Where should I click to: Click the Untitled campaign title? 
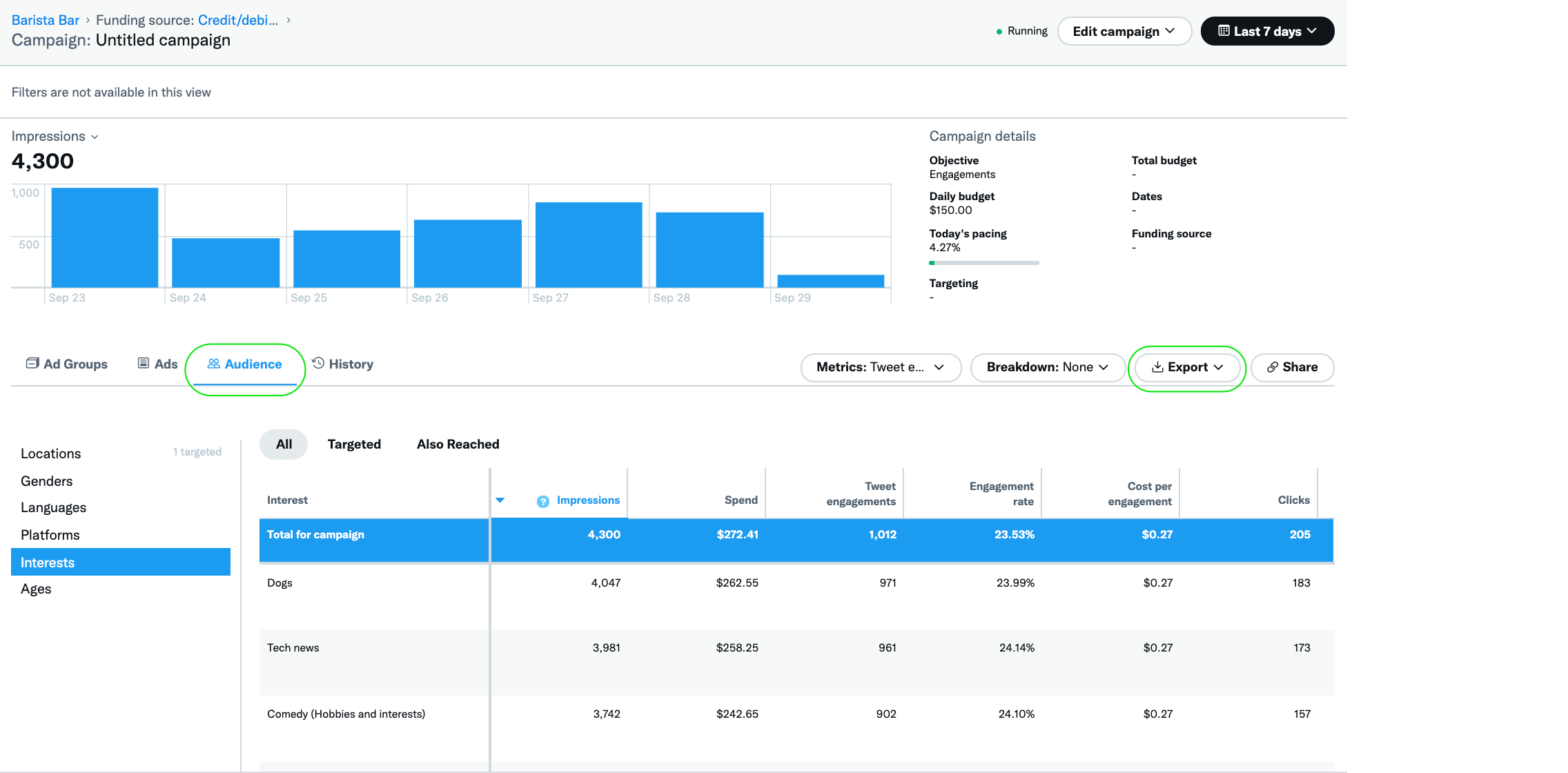pyautogui.click(x=163, y=40)
